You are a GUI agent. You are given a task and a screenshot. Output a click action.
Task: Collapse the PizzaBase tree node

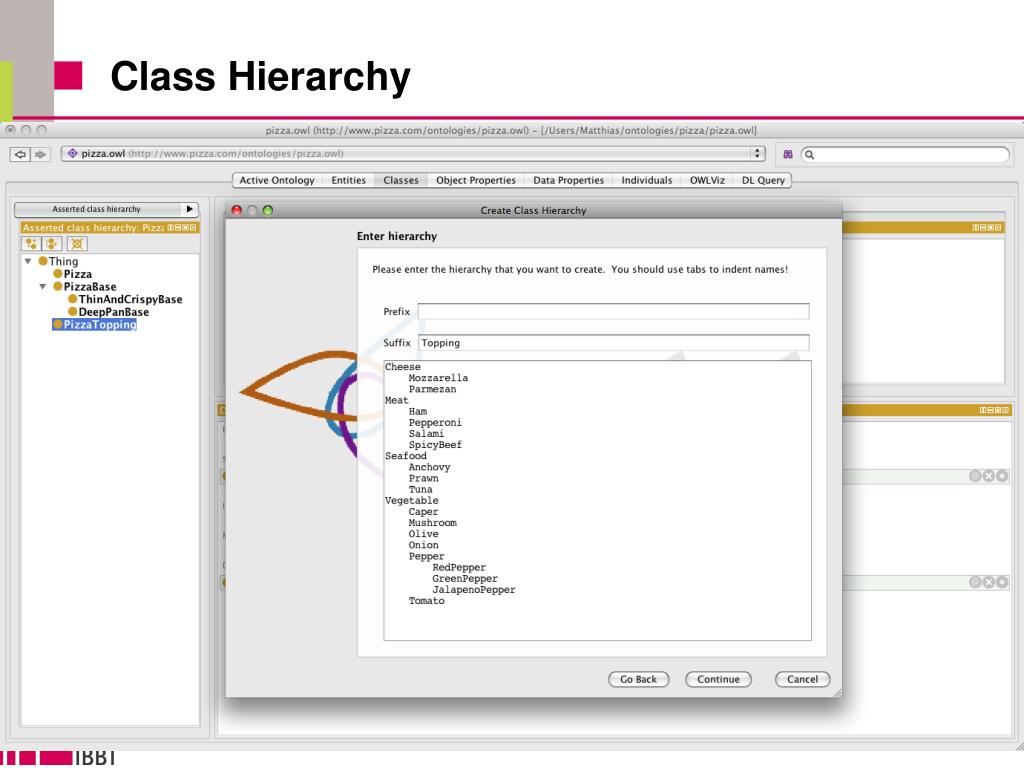43,287
